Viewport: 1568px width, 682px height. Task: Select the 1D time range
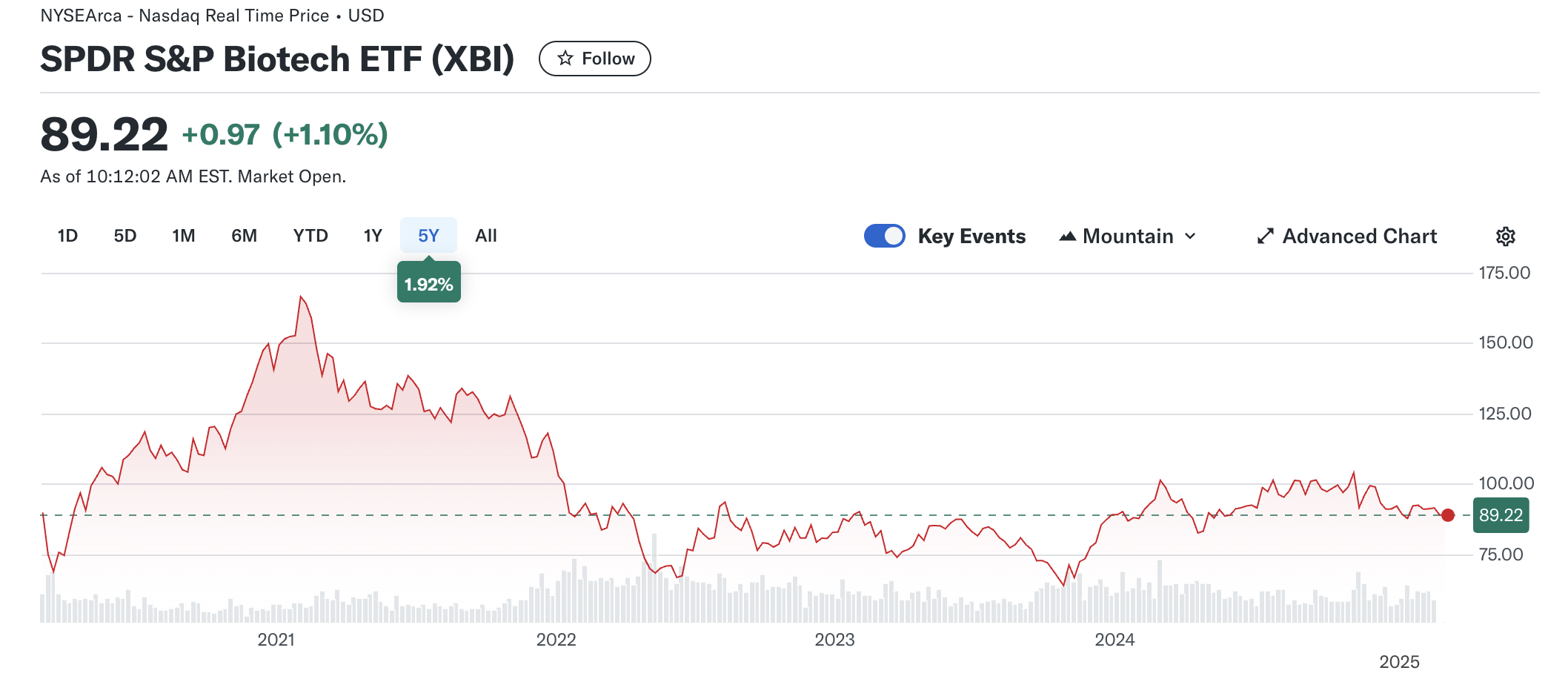[x=67, y=236]
